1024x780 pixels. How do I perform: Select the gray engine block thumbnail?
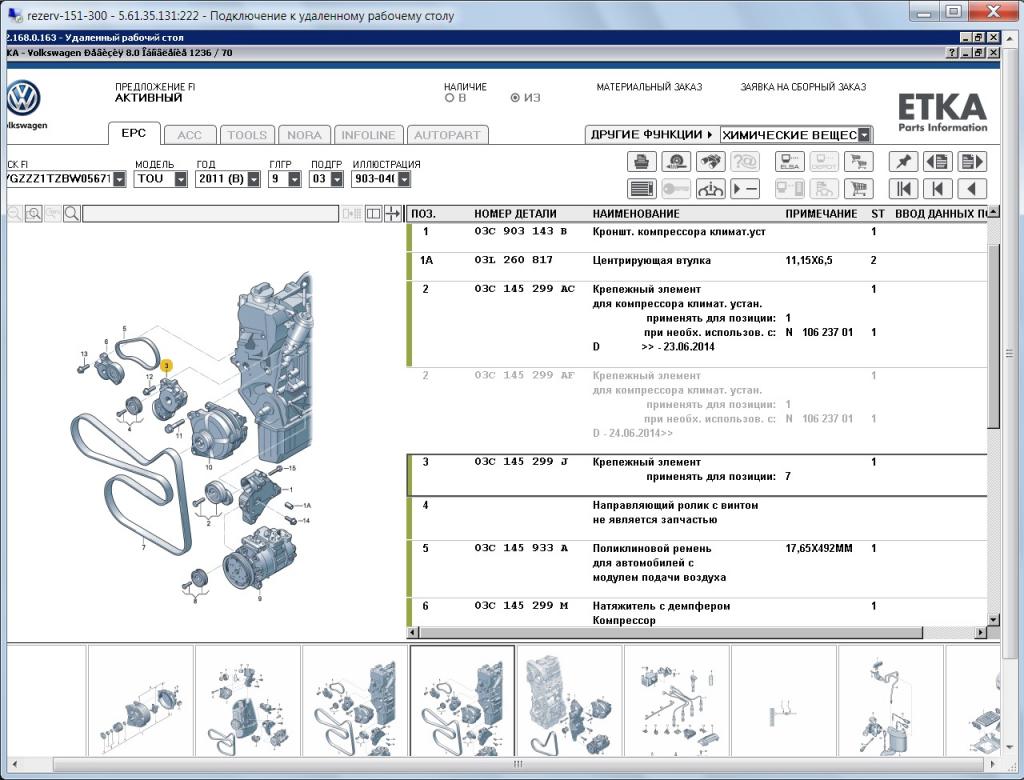[569, 702]
